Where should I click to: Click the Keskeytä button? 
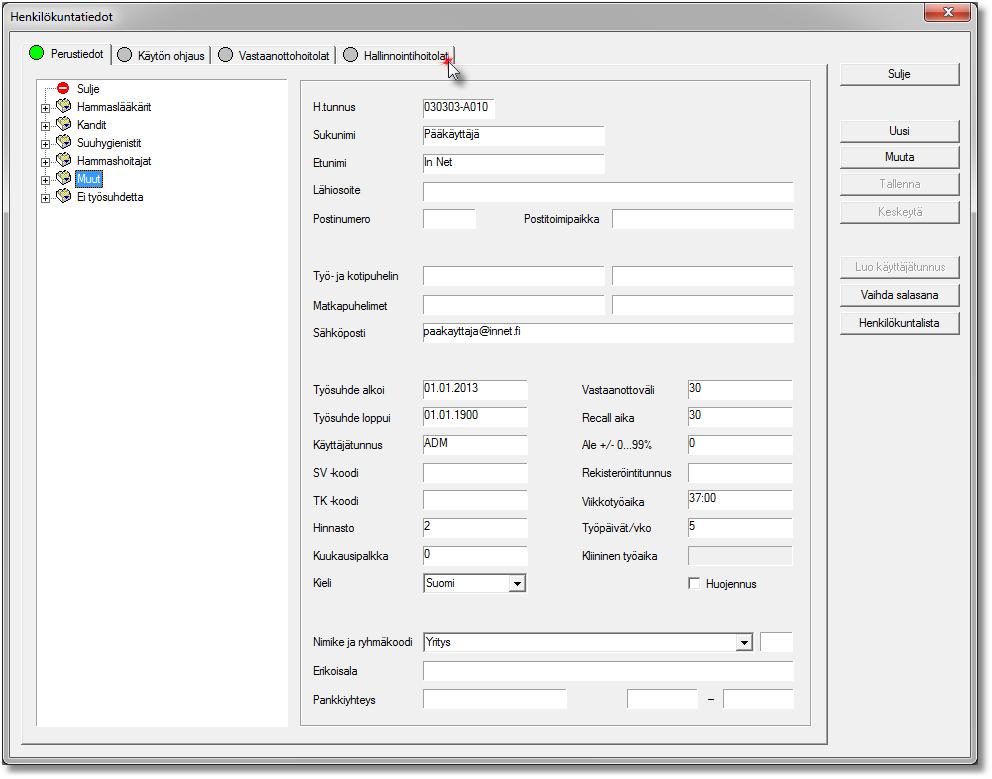[899, 212]
